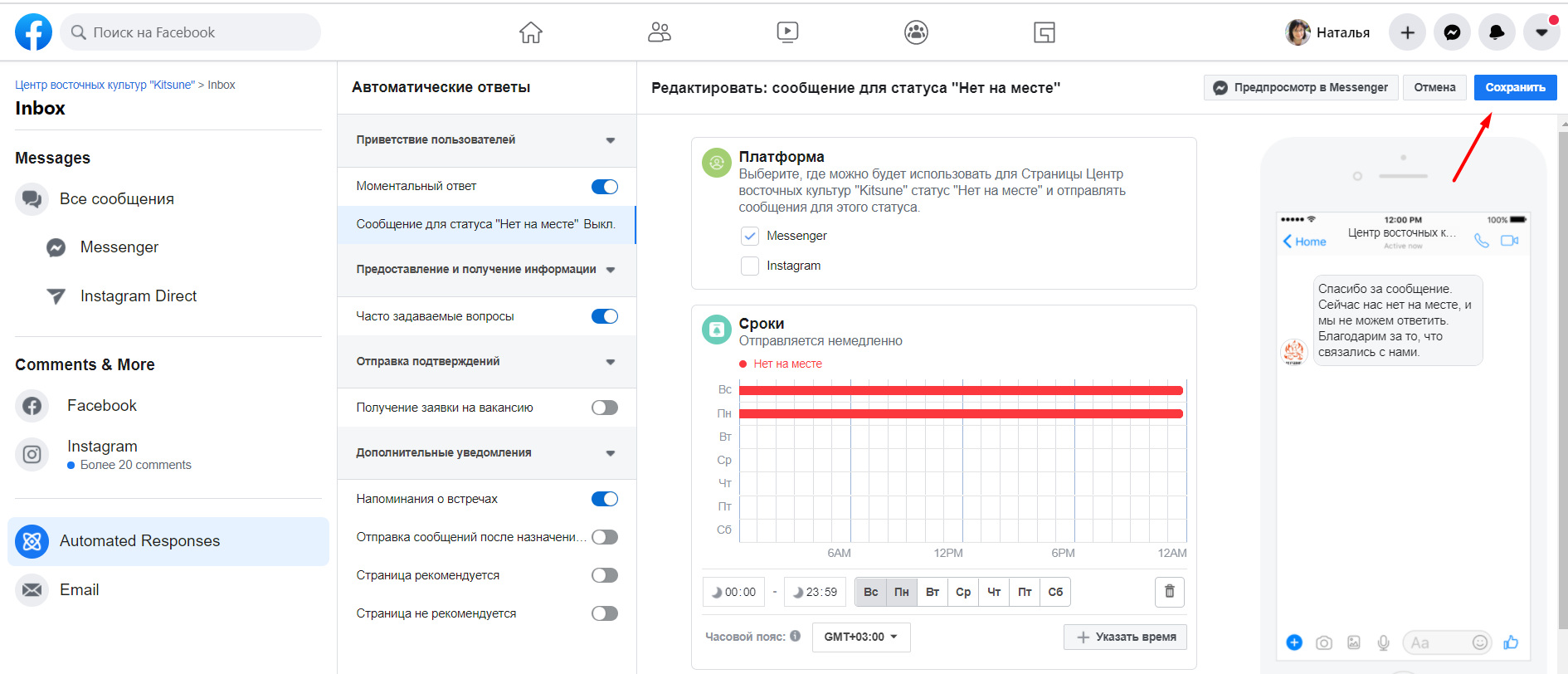Toggle the Вс day button
The image size is (1568, 674).
[x=870, y=593]
